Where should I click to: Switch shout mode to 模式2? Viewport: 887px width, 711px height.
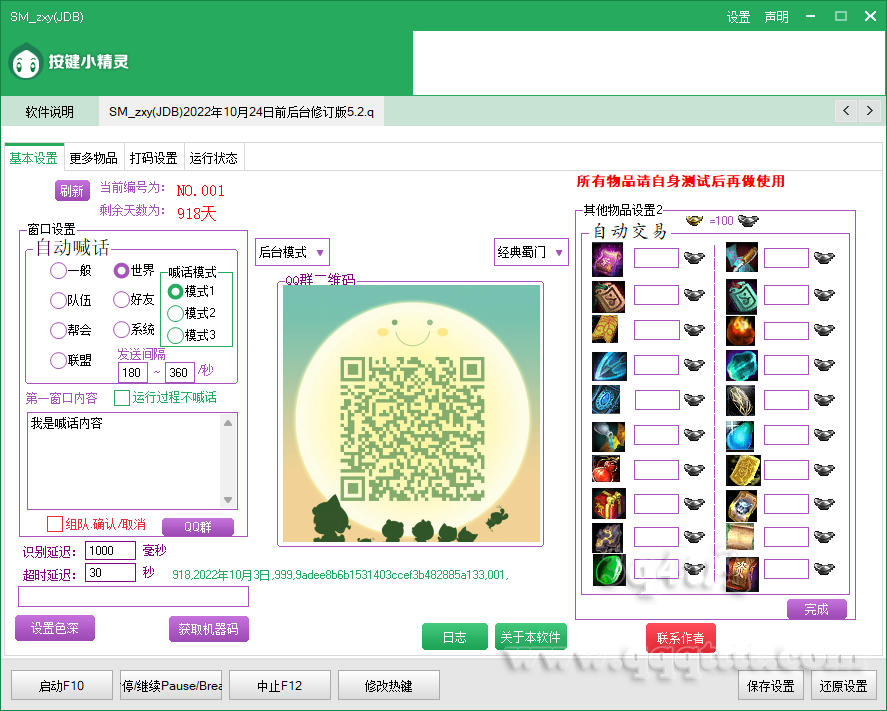click(175, 313)
